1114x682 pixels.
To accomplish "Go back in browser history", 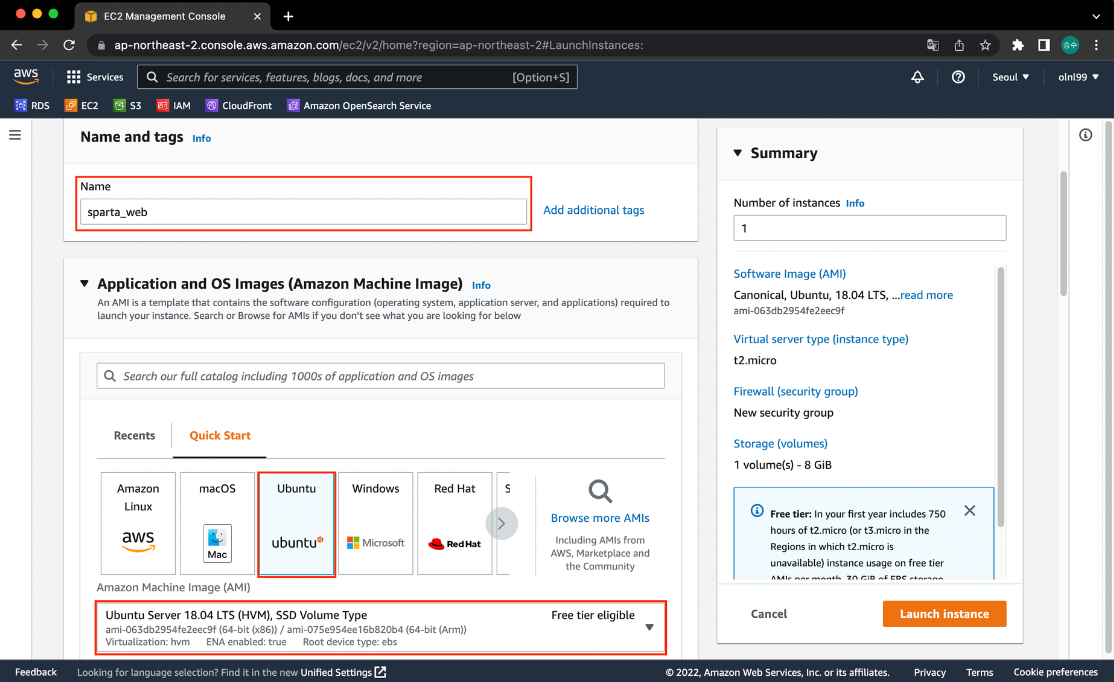I will 16,45.
